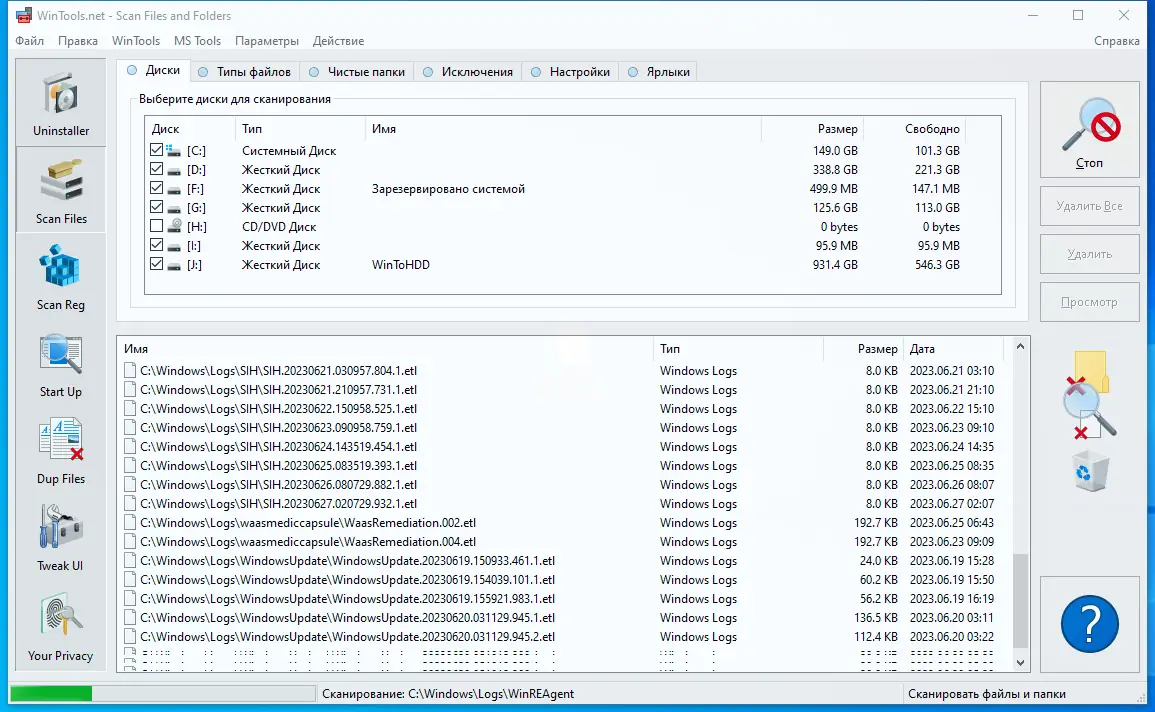
Task: Open the Справка menu
Action: [x=1117, y=40]
